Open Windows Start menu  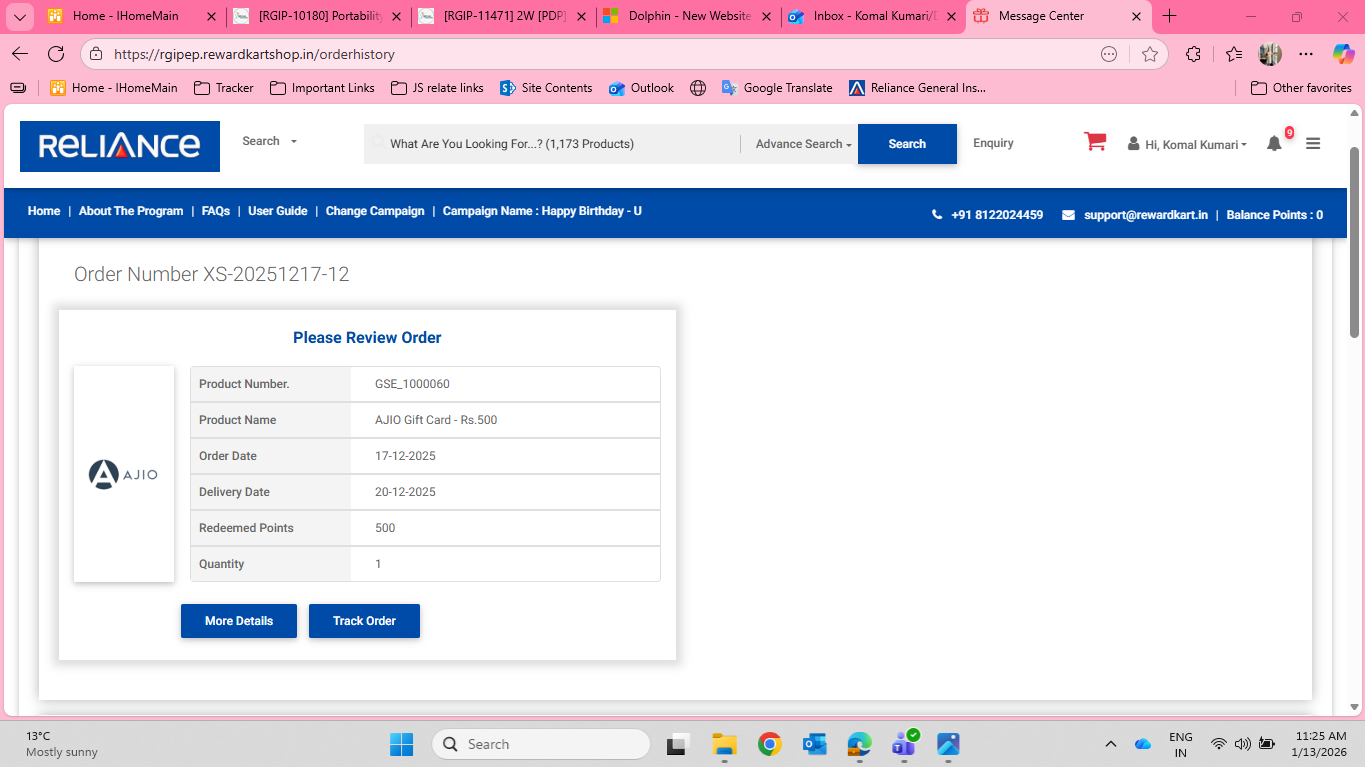click(401, 744)
